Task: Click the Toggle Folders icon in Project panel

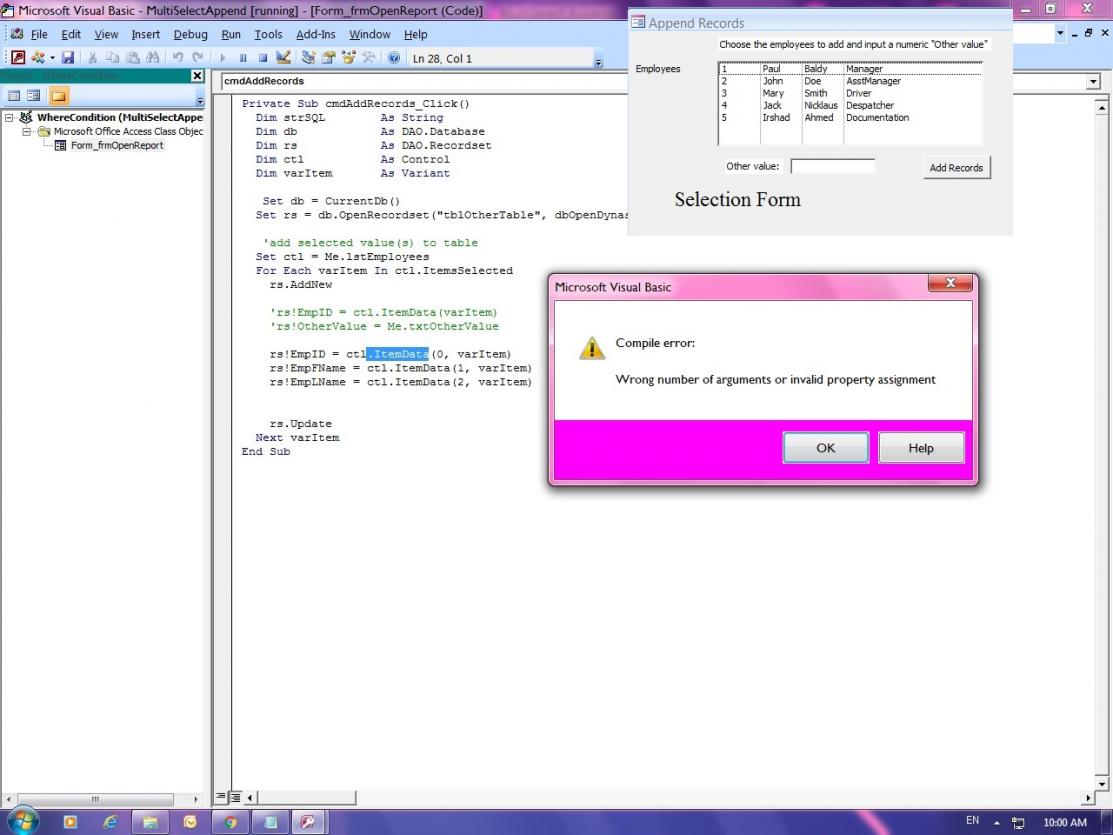Action: coord(59,95)
